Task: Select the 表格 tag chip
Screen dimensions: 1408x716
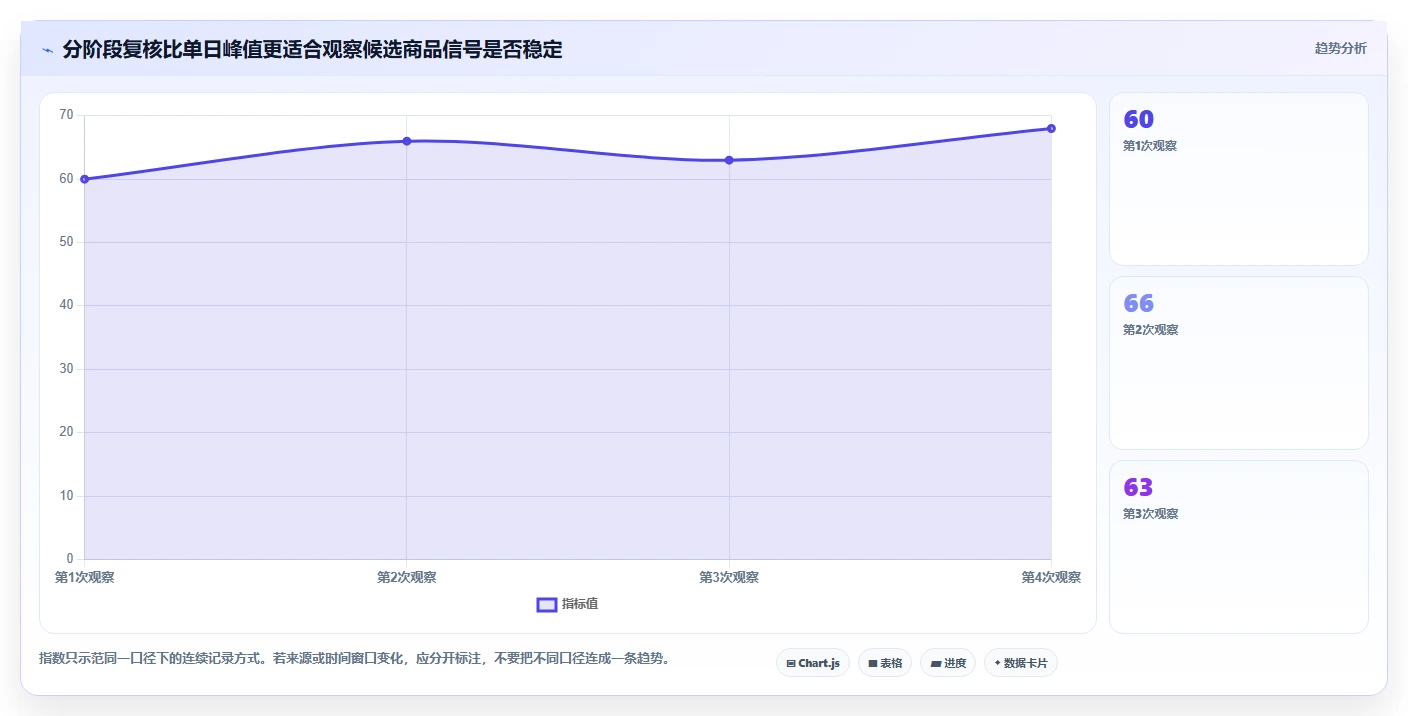Action: 884,663
